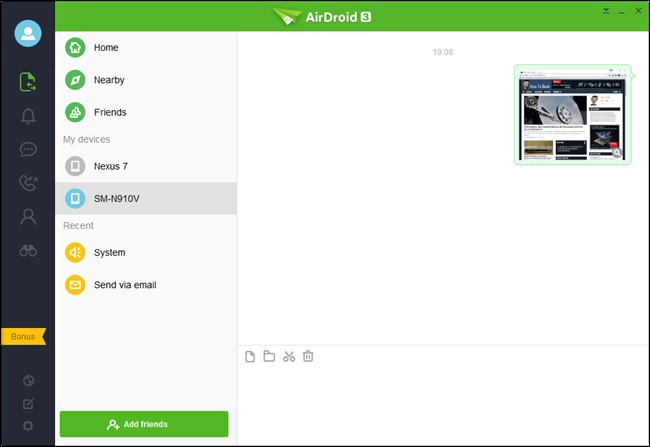The height and width of the screenshot is (447, 650).
Task: Select the file transfer icon in sidebar
Action: [28, 82]
